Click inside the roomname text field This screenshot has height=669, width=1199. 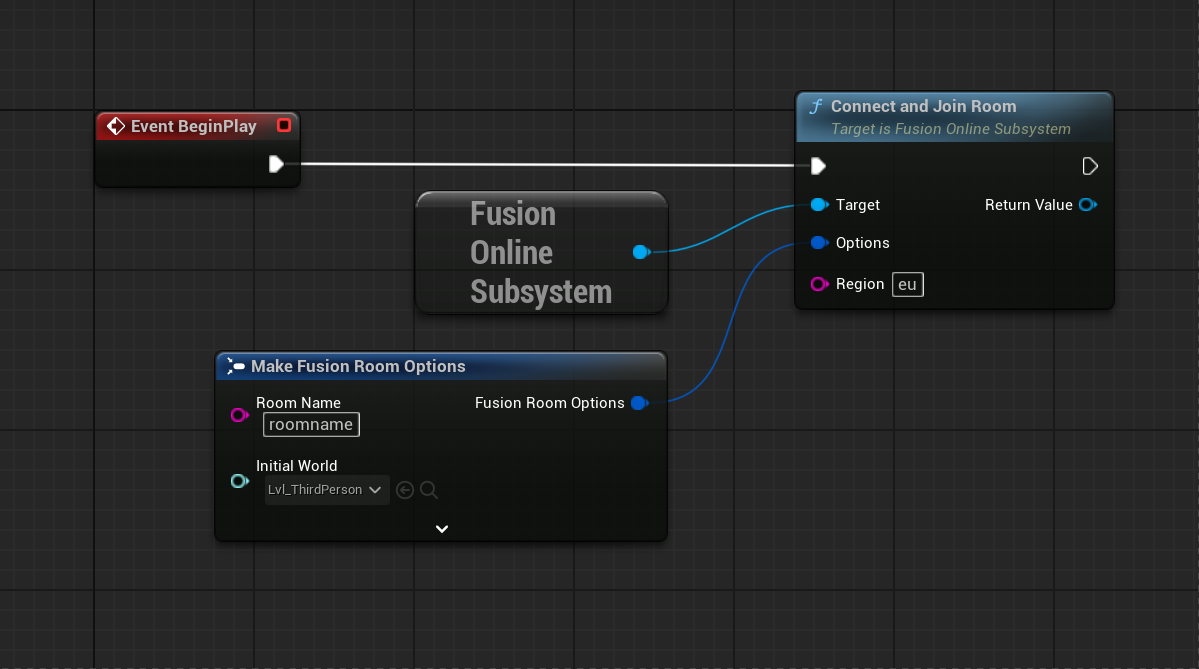point(310,424)
